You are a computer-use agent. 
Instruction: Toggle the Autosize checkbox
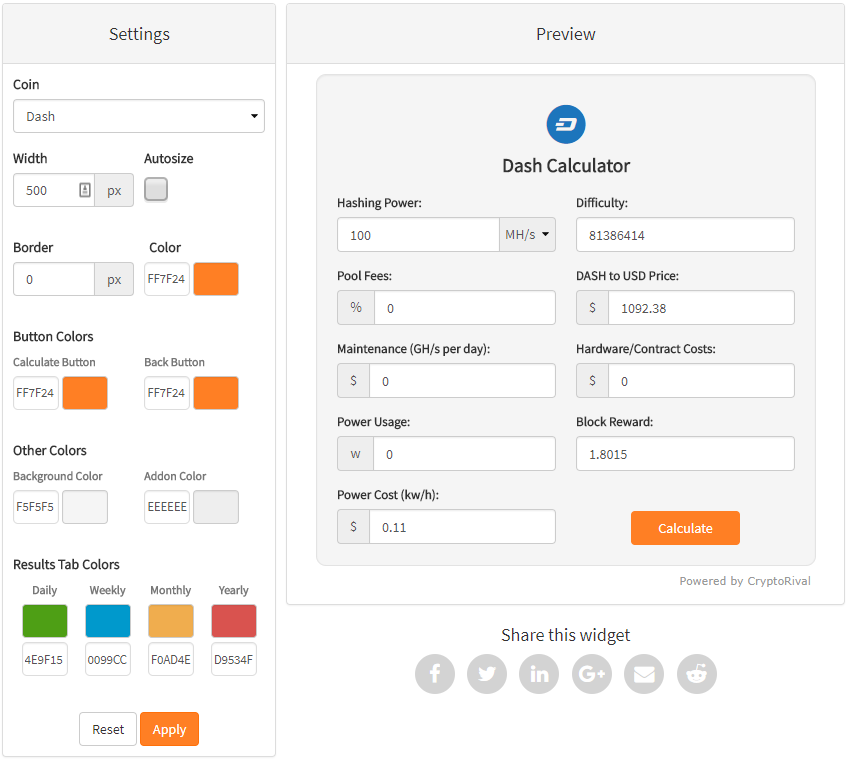[x=156, y=190]
